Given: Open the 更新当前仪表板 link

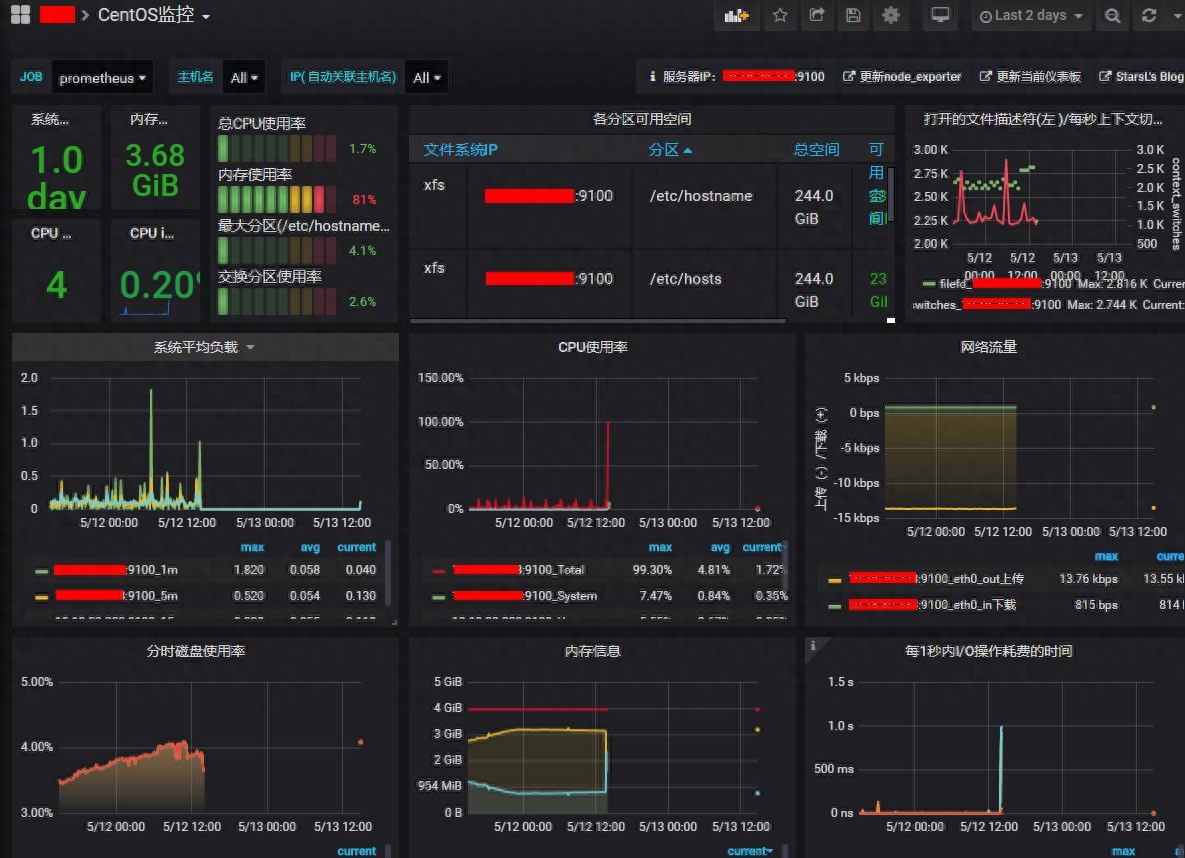Looking at the screenshot, I should click(1030, 76).
